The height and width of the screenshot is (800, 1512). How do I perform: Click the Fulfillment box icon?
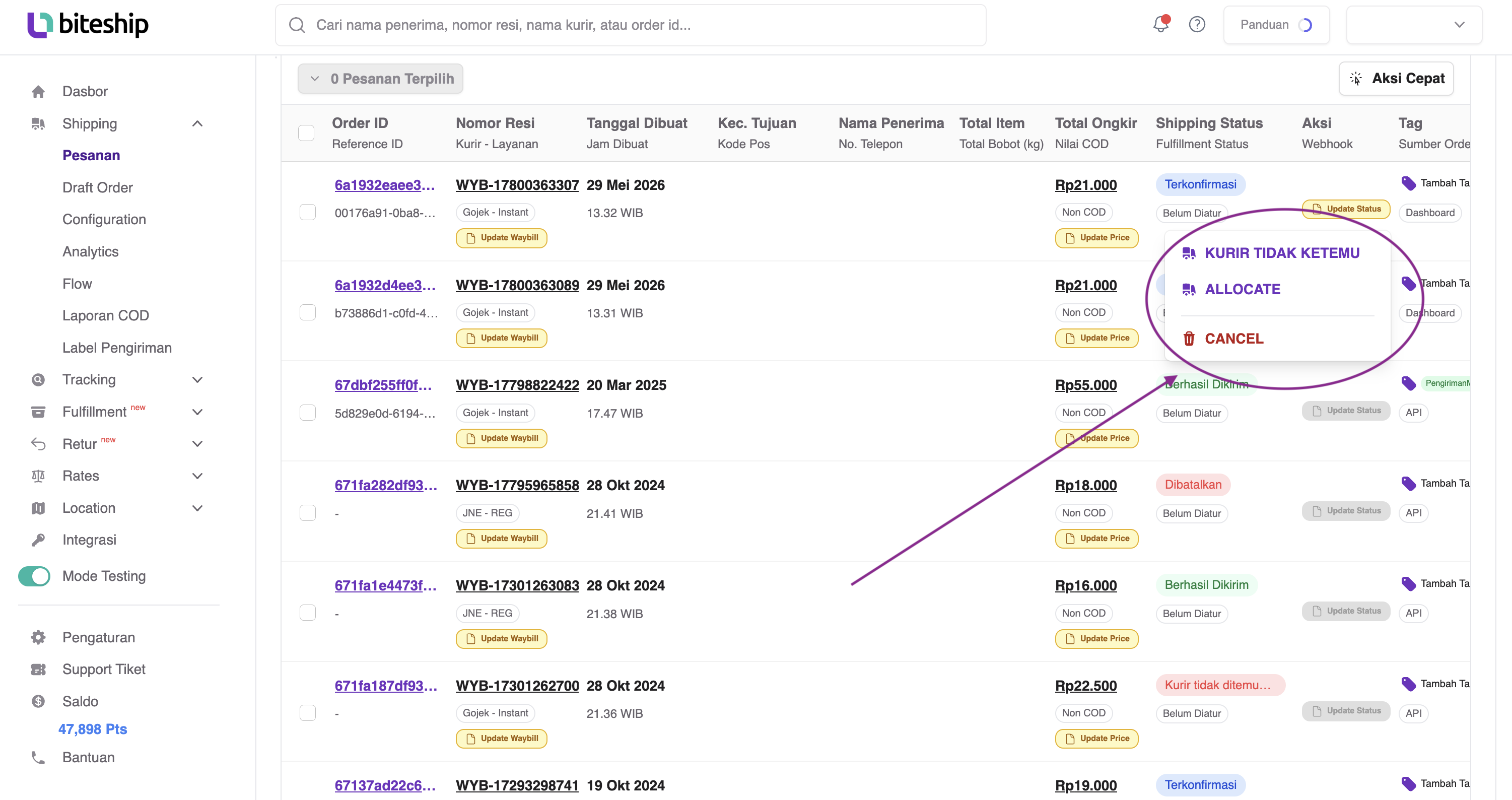coord(38,412)
